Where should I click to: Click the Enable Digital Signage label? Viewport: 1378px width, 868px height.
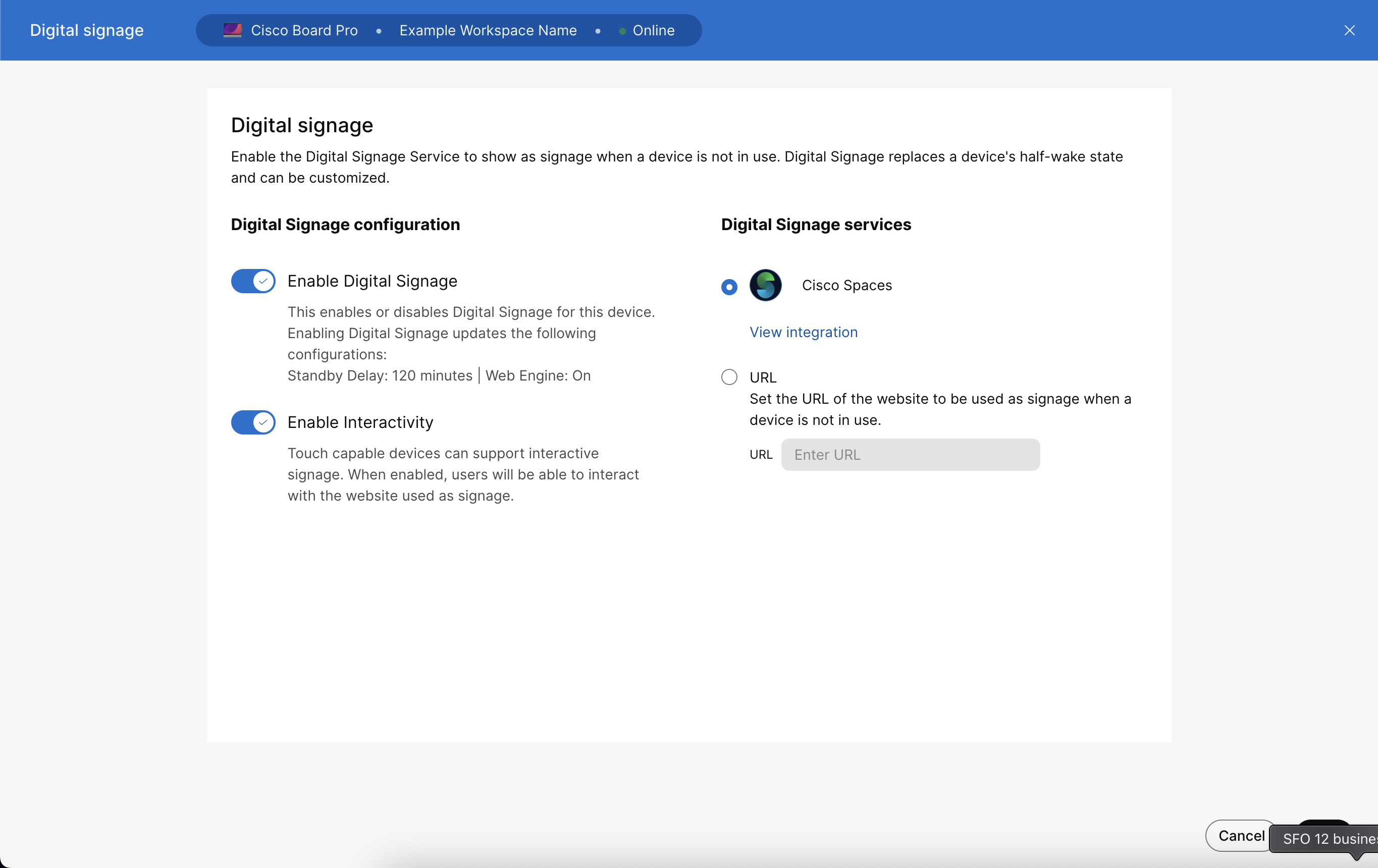pyautogui.click(x=372, y=281)
